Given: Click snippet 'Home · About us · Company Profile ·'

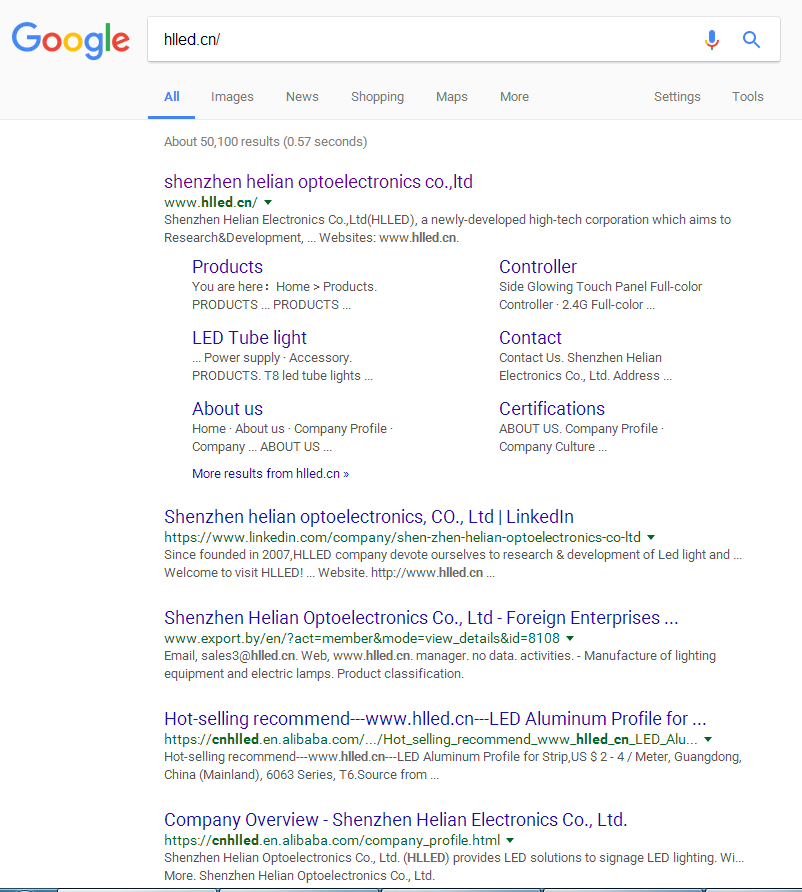Looking at the screenshot, I should click(x=292, y=429).
